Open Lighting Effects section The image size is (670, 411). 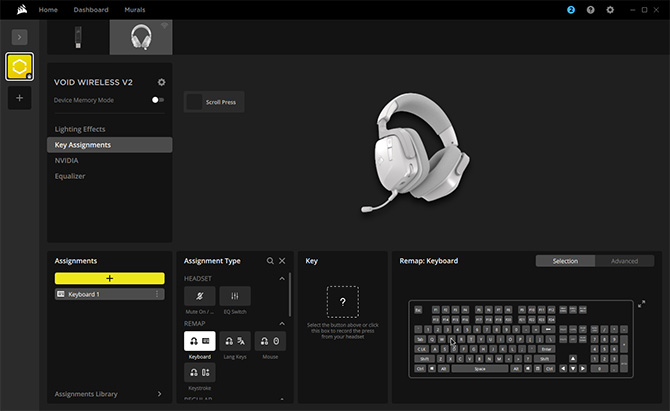80,129
